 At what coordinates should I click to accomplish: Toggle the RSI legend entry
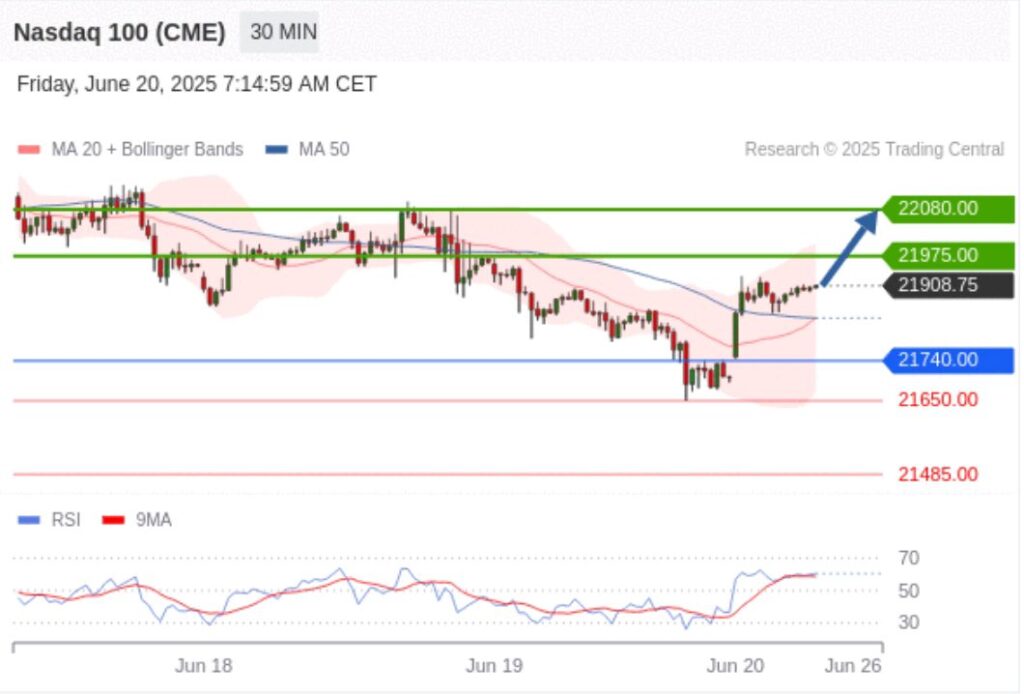(65, 520)
